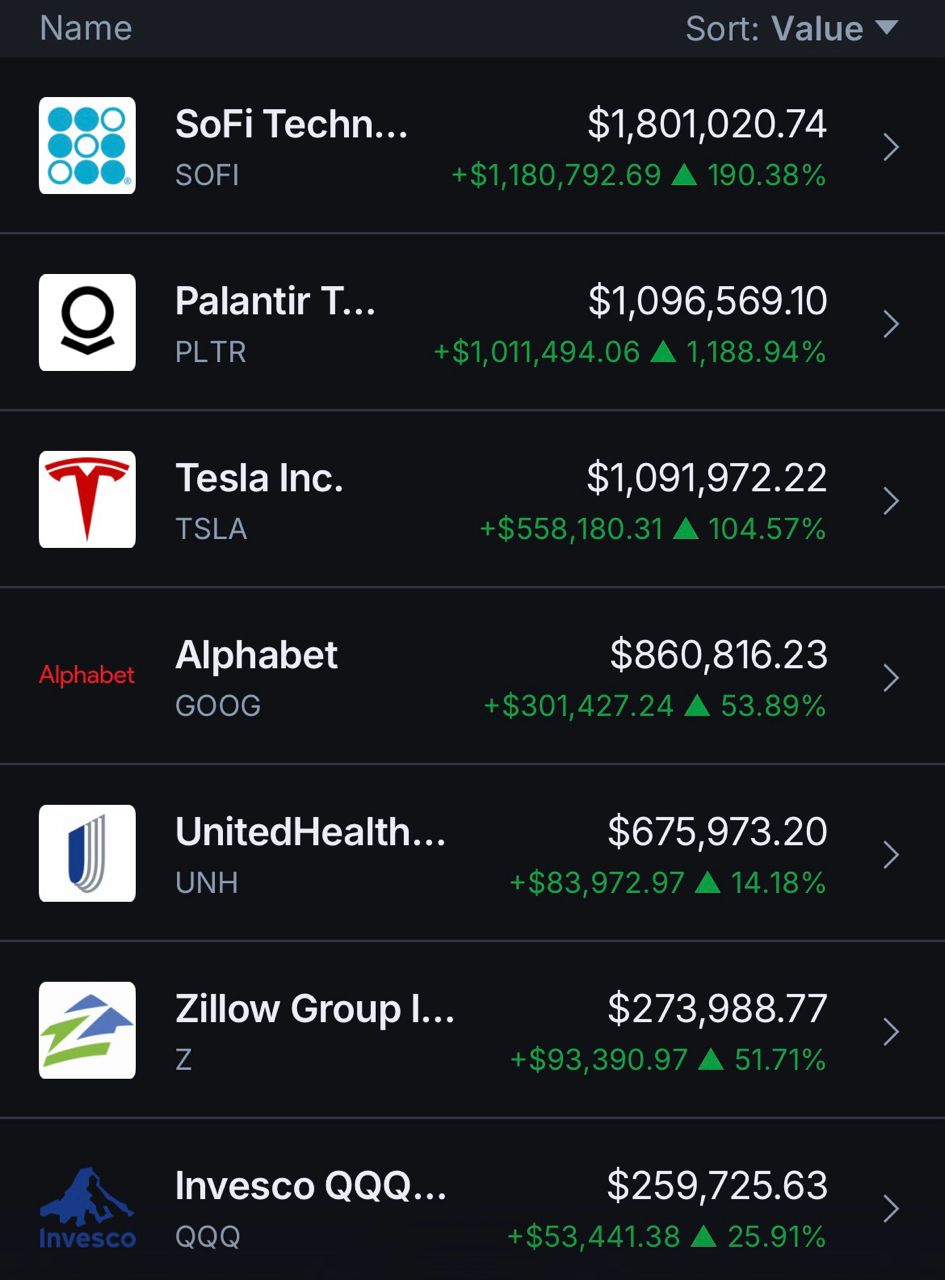
Task: Tap the Invesco QQQ logo icon
Action: pyautogui.click(x=87, y=1207)
